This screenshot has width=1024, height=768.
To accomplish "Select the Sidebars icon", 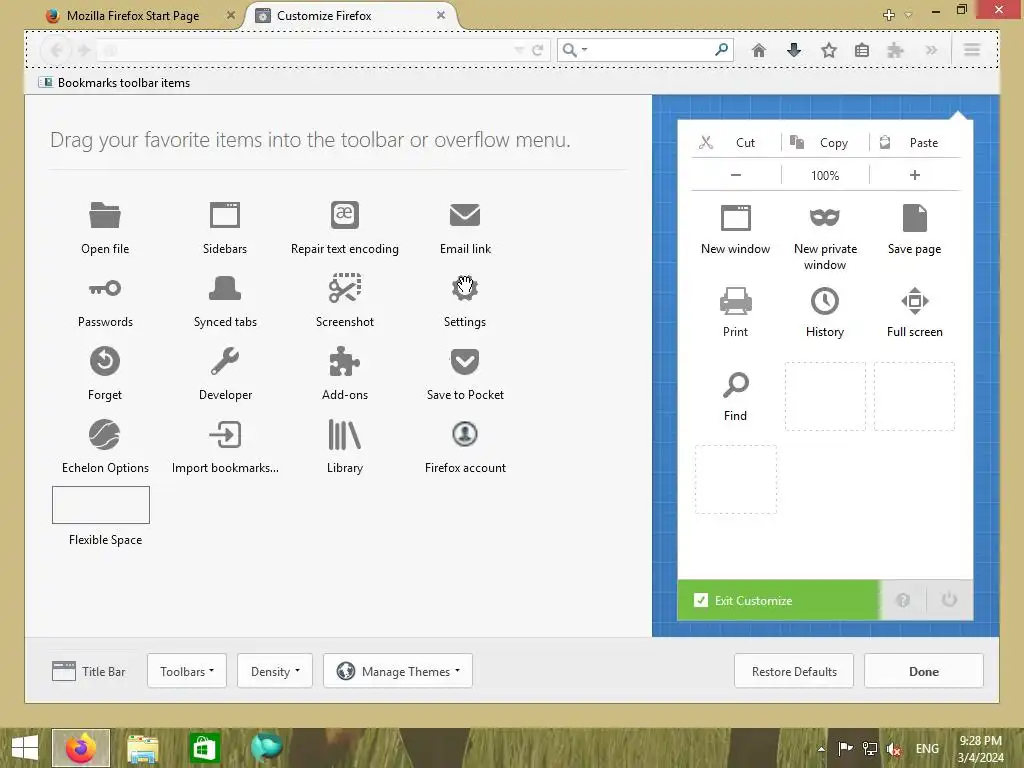I will pyautogui.click(x=225, y=215).
